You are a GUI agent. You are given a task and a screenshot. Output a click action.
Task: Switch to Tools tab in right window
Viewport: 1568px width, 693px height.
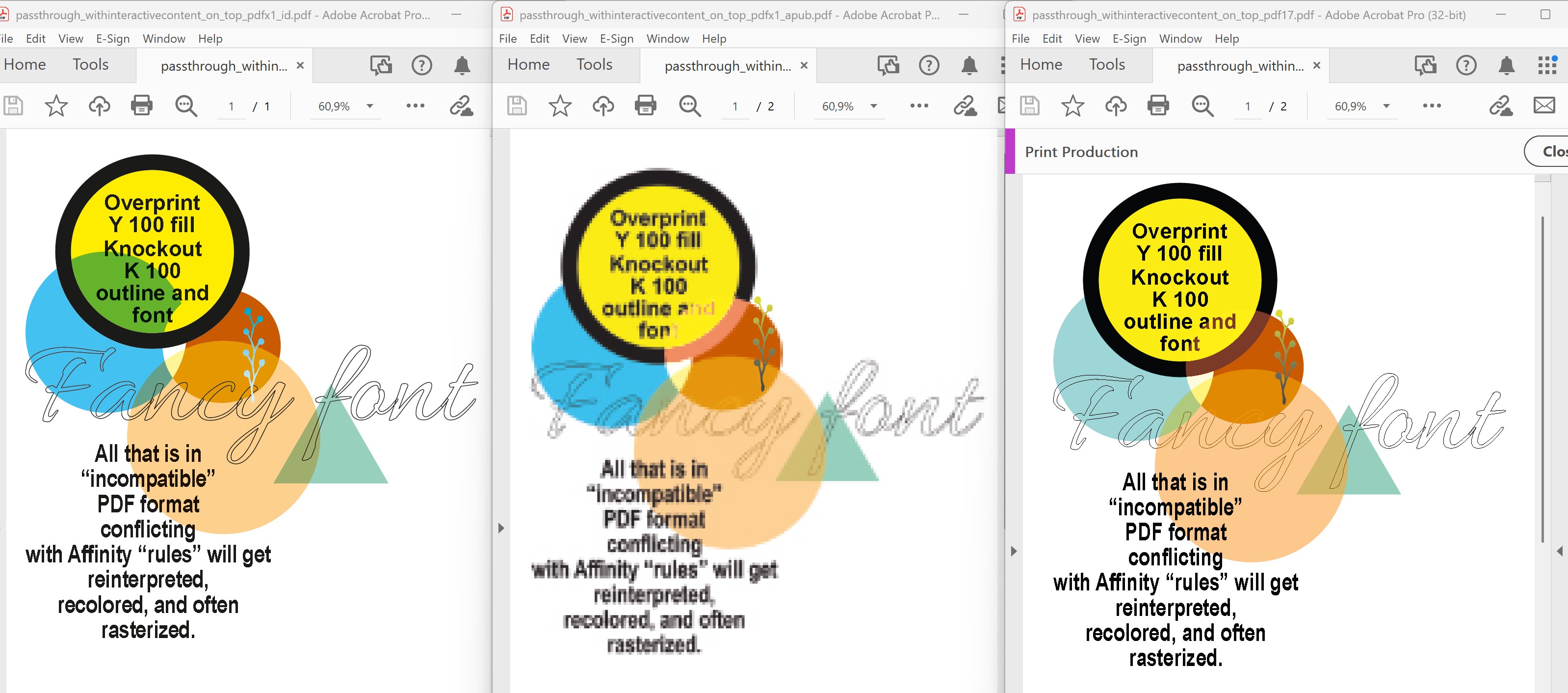point(1107,65)
